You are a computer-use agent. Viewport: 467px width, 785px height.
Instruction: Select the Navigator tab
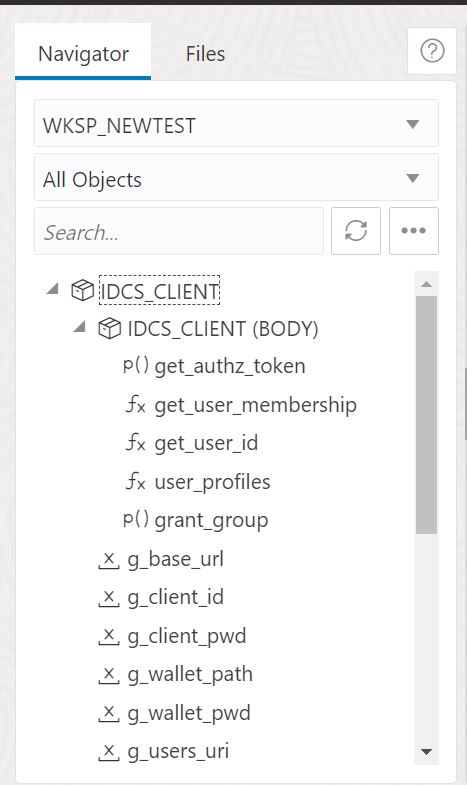click(x=83, y=54)
